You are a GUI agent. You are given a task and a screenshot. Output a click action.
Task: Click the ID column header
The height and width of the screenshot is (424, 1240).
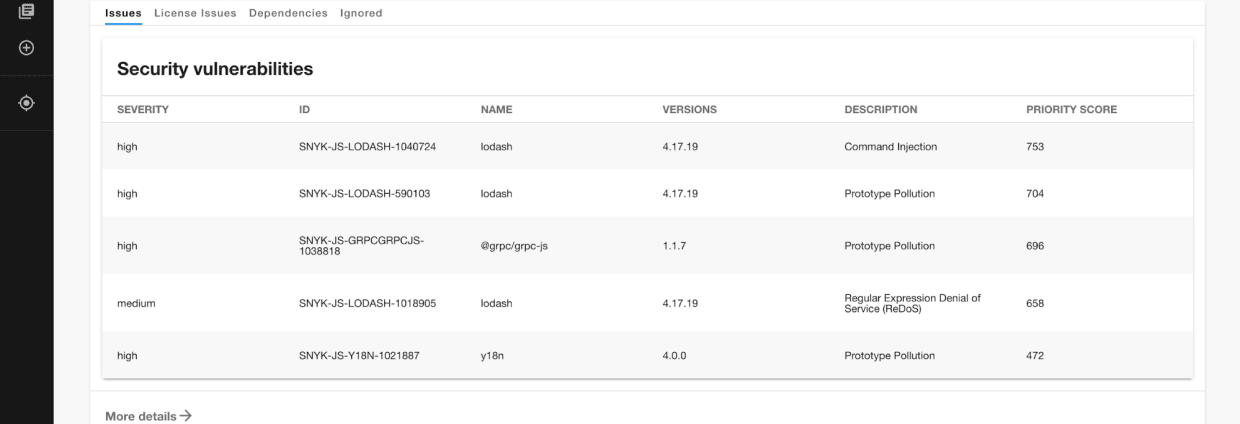pyautogui.click(x=304, y=109)
